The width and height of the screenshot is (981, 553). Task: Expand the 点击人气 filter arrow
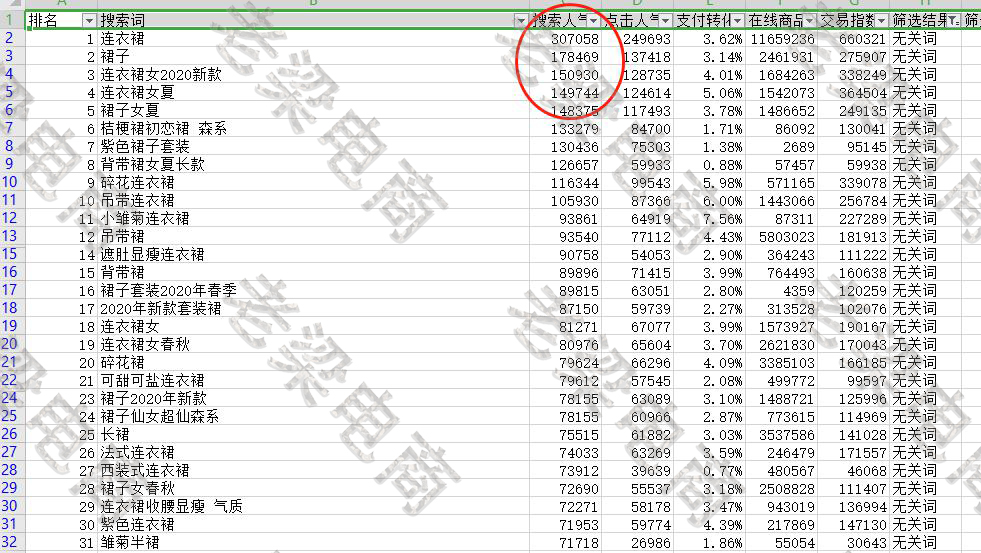click(664, 21)
